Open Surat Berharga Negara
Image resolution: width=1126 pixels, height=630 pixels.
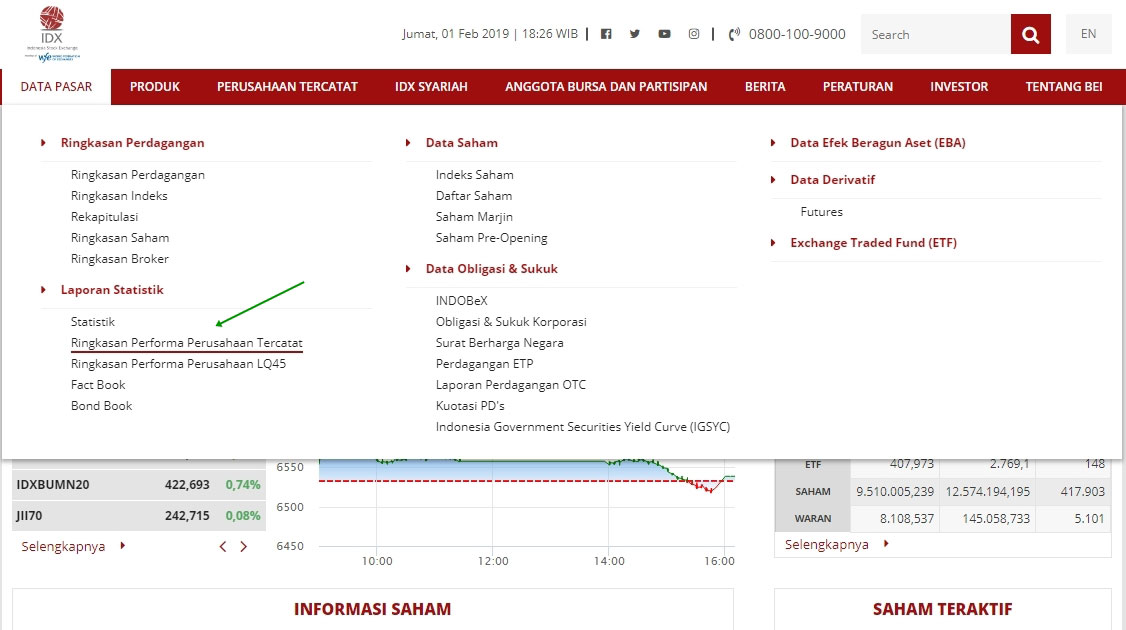pos(500,343)
